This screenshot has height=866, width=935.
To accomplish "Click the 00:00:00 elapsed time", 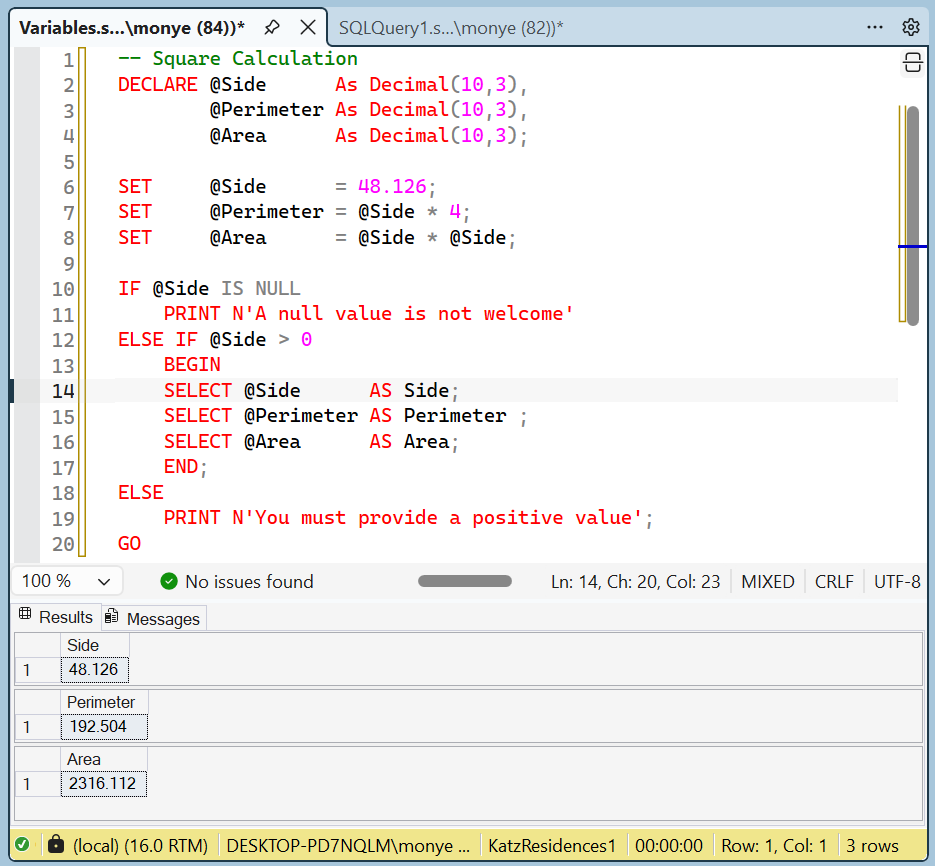I will (x=668, y=846).
